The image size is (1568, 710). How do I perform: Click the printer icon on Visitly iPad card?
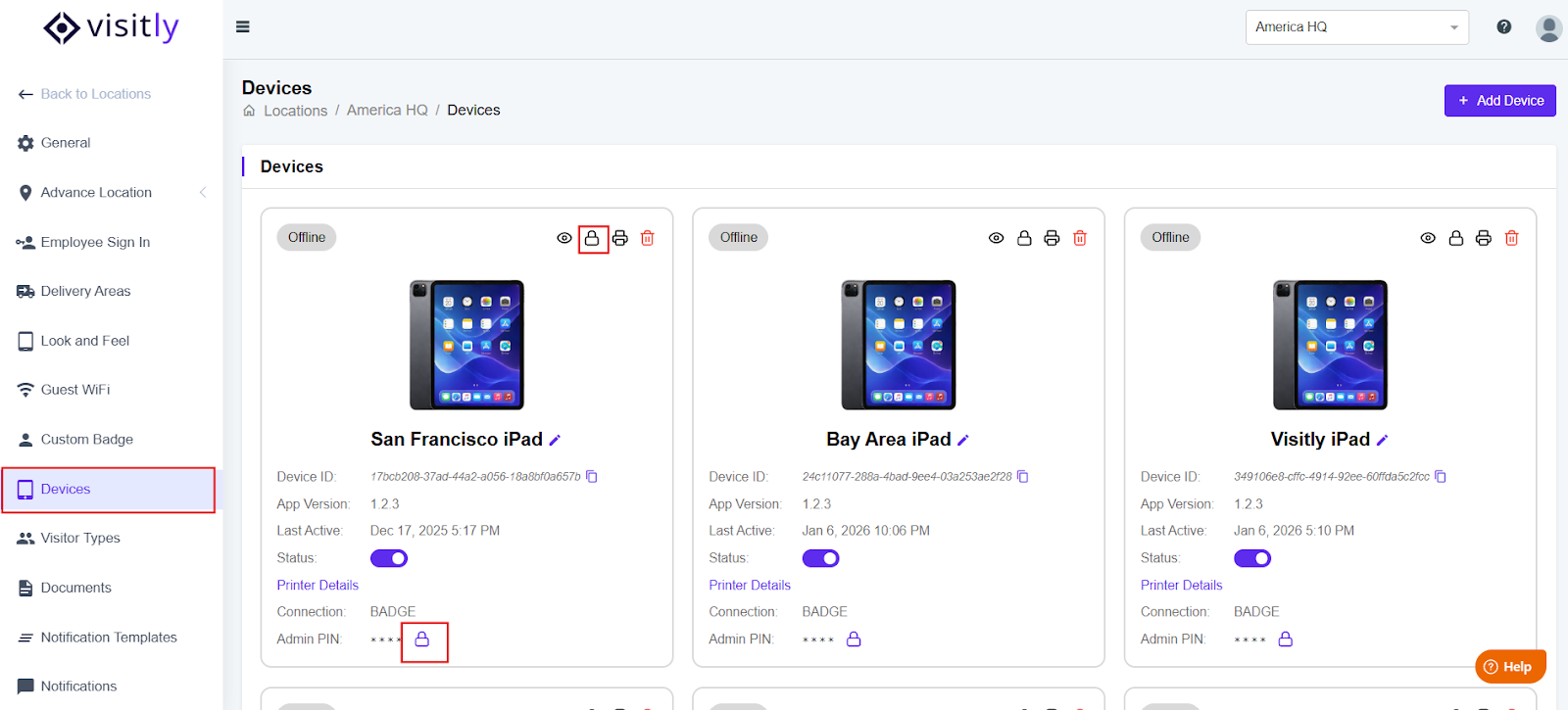pos(1484,238)
